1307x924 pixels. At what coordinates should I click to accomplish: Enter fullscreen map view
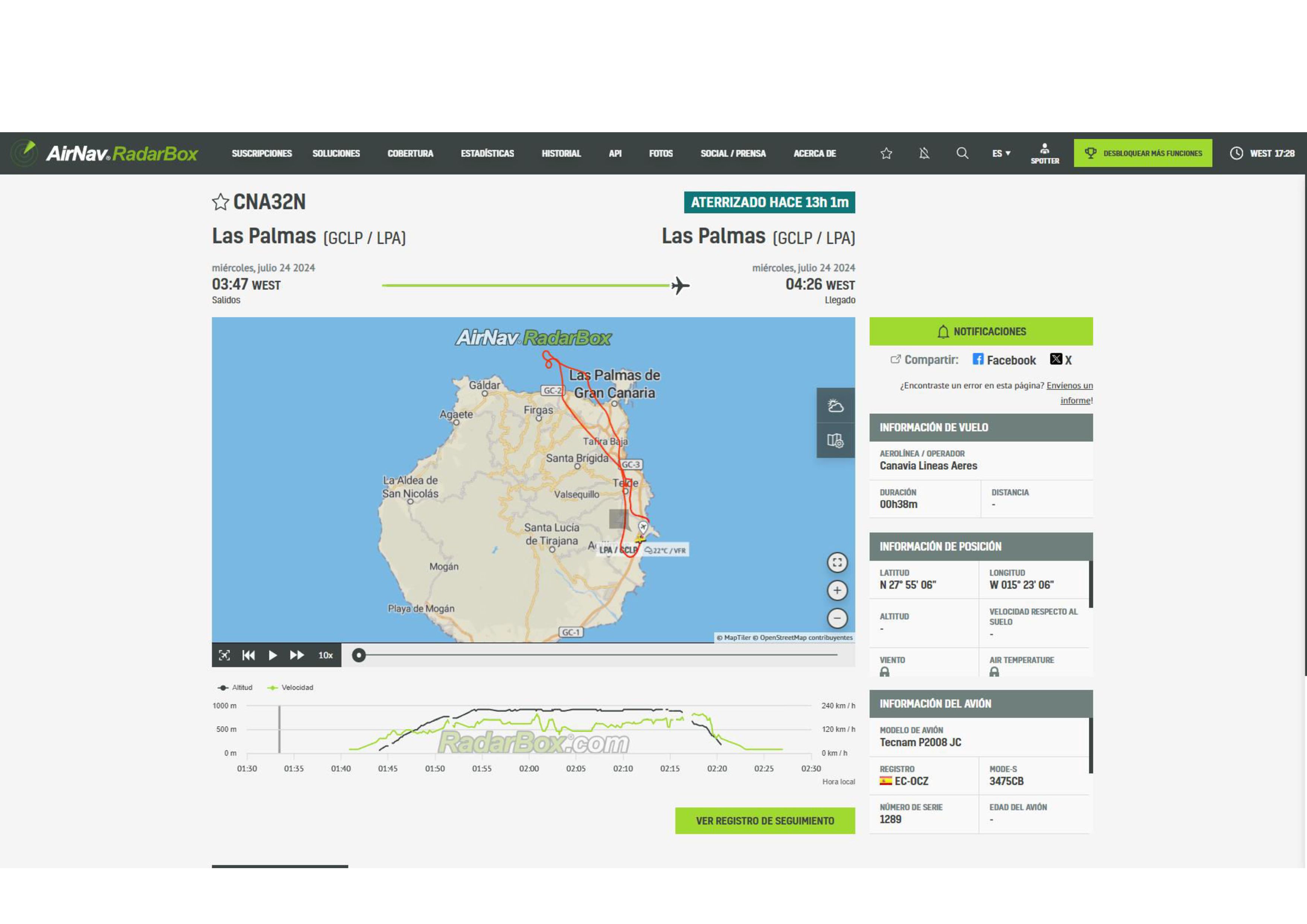[x=837, y=563]
